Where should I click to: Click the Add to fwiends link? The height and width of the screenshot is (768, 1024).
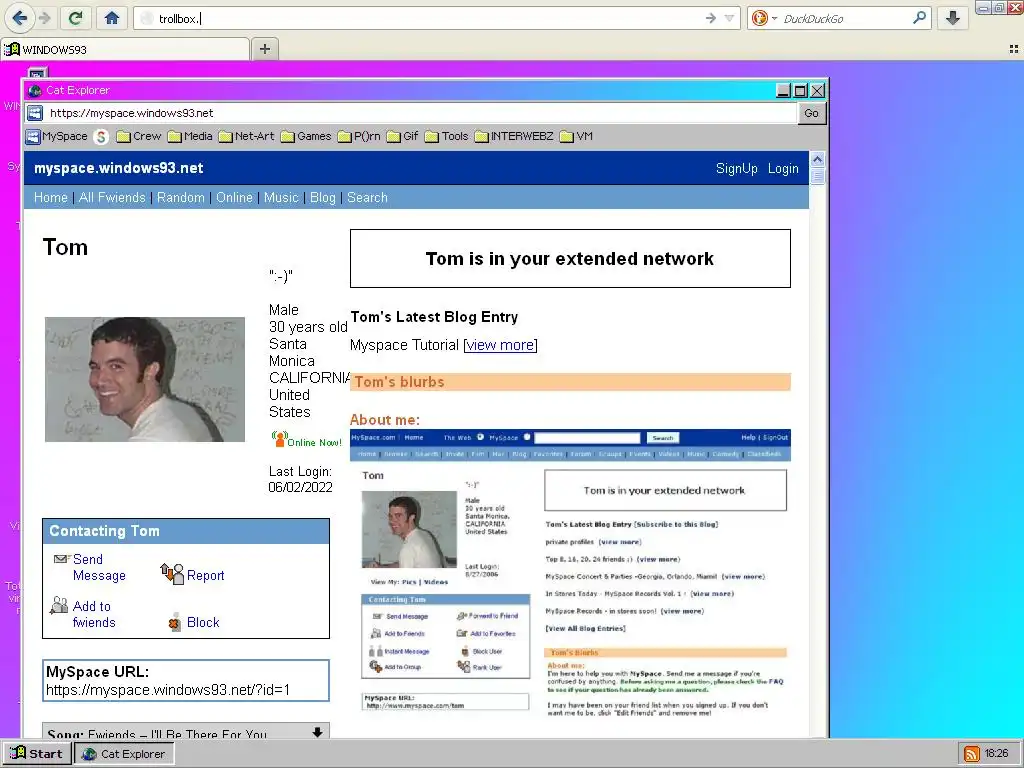tap(93, 615)
